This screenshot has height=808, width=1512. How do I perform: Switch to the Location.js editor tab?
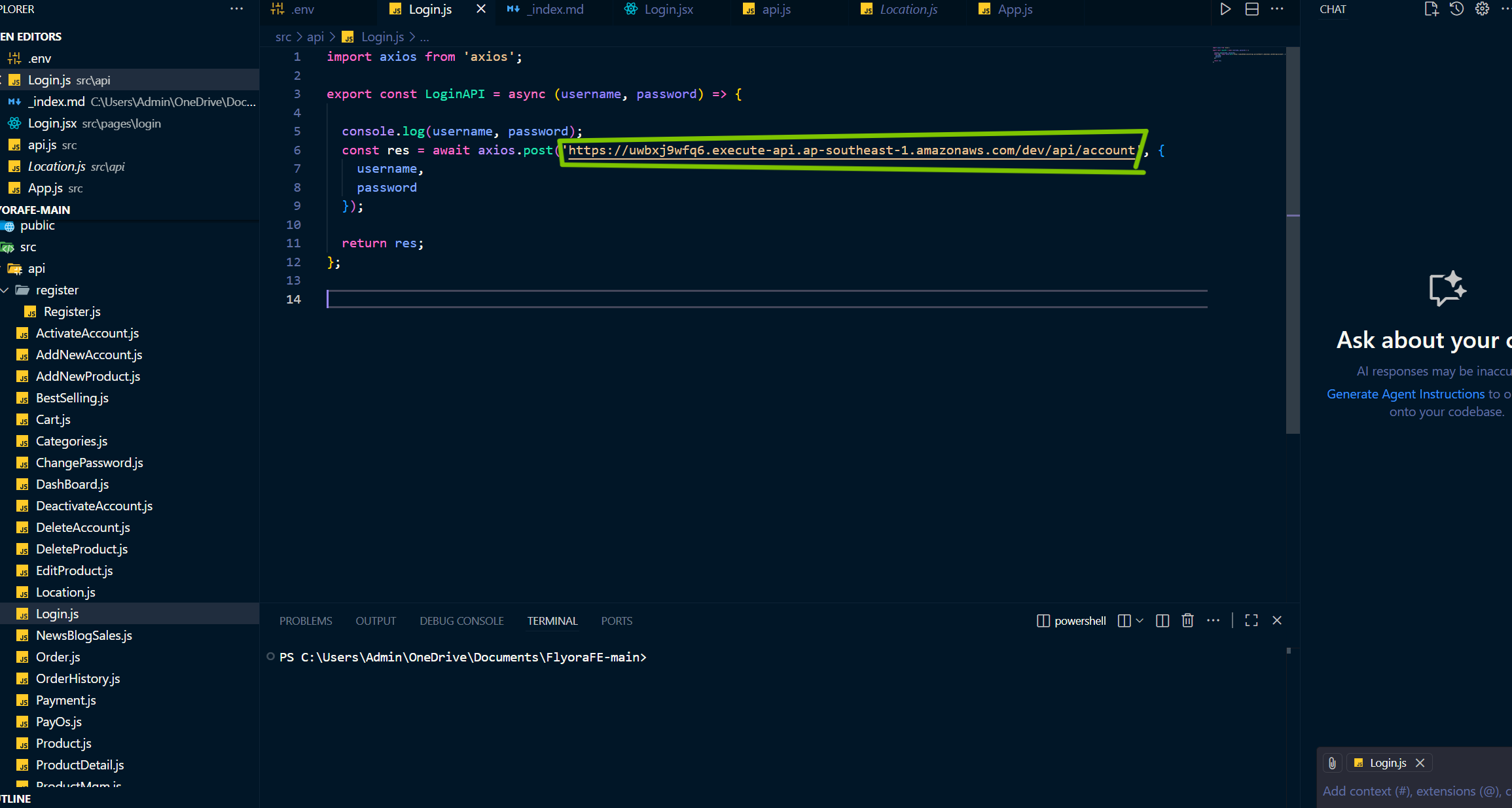(908, 9)
